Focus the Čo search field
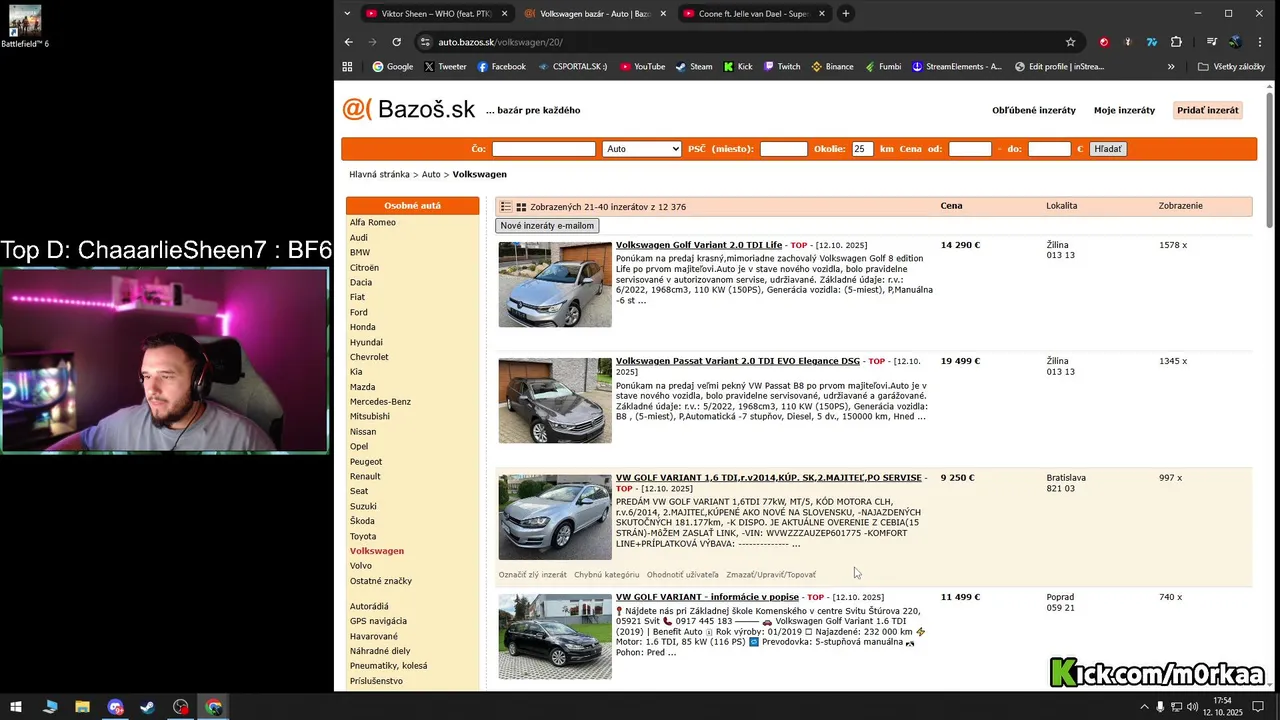This screenshot has height=720, width=1280. [x=543, y=149]
